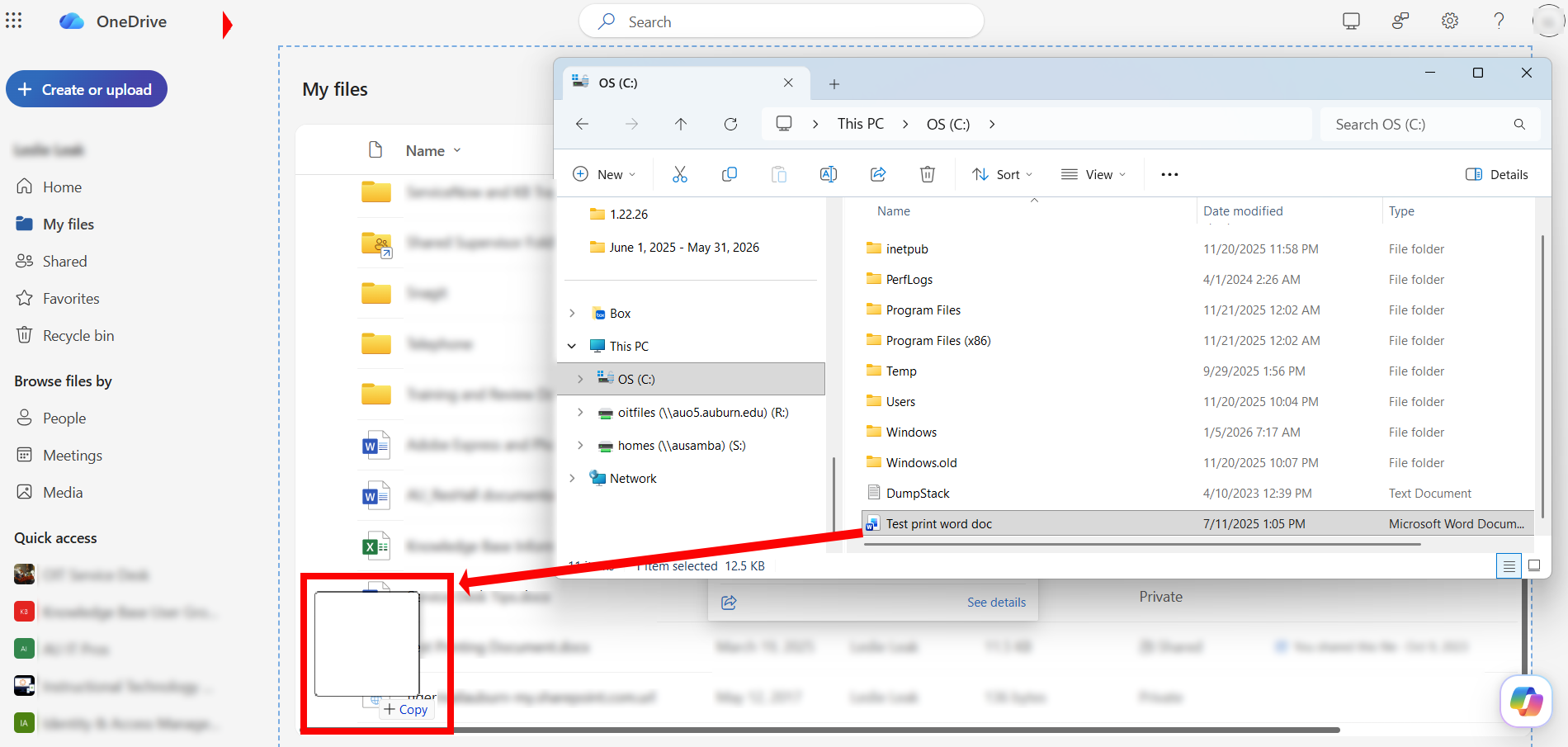Click the Refresh icon in Explorer
This screenshot has height=747, width=1568.
(x=730, y=124)
